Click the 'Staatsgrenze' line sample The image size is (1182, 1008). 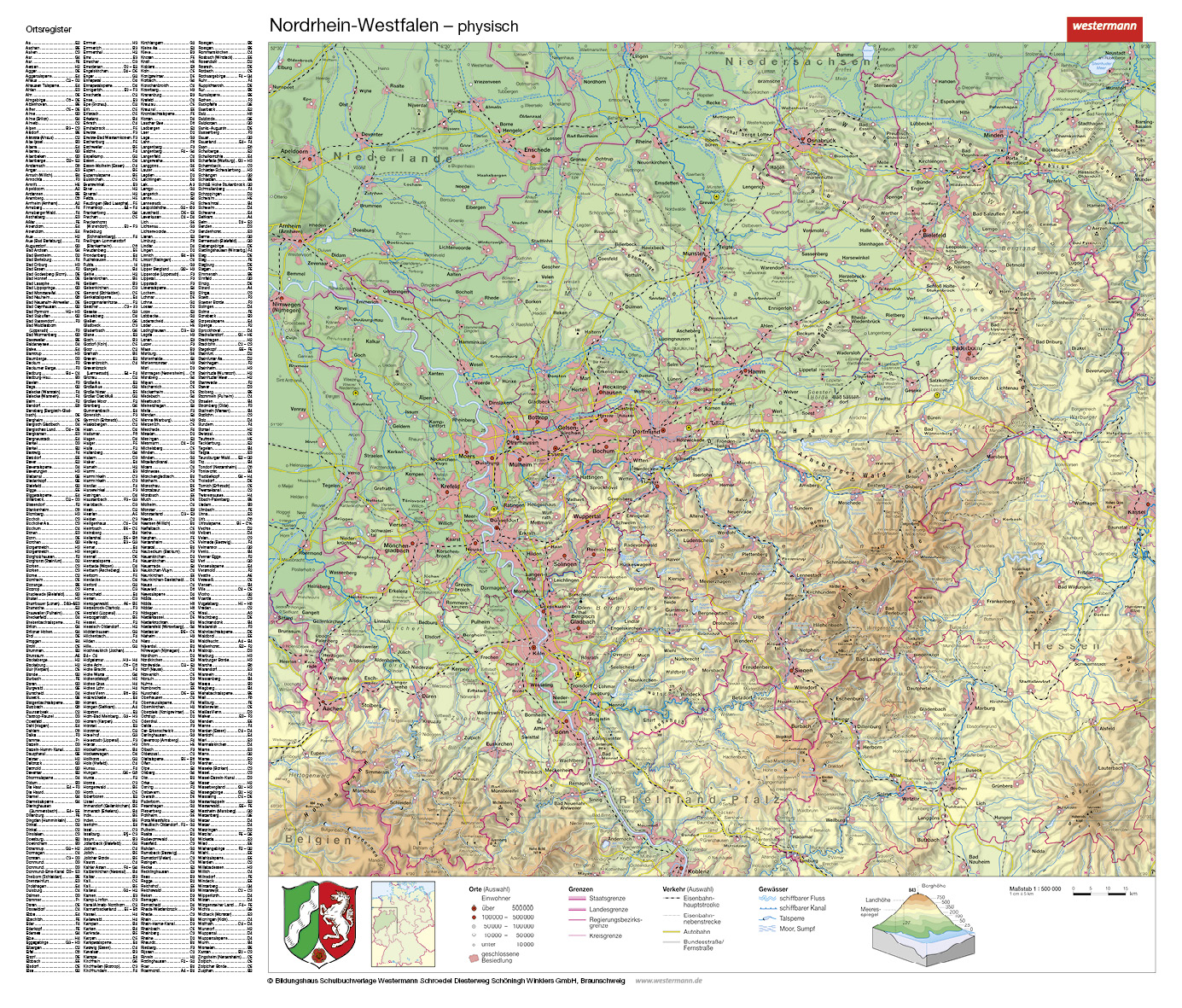[577, 898]
